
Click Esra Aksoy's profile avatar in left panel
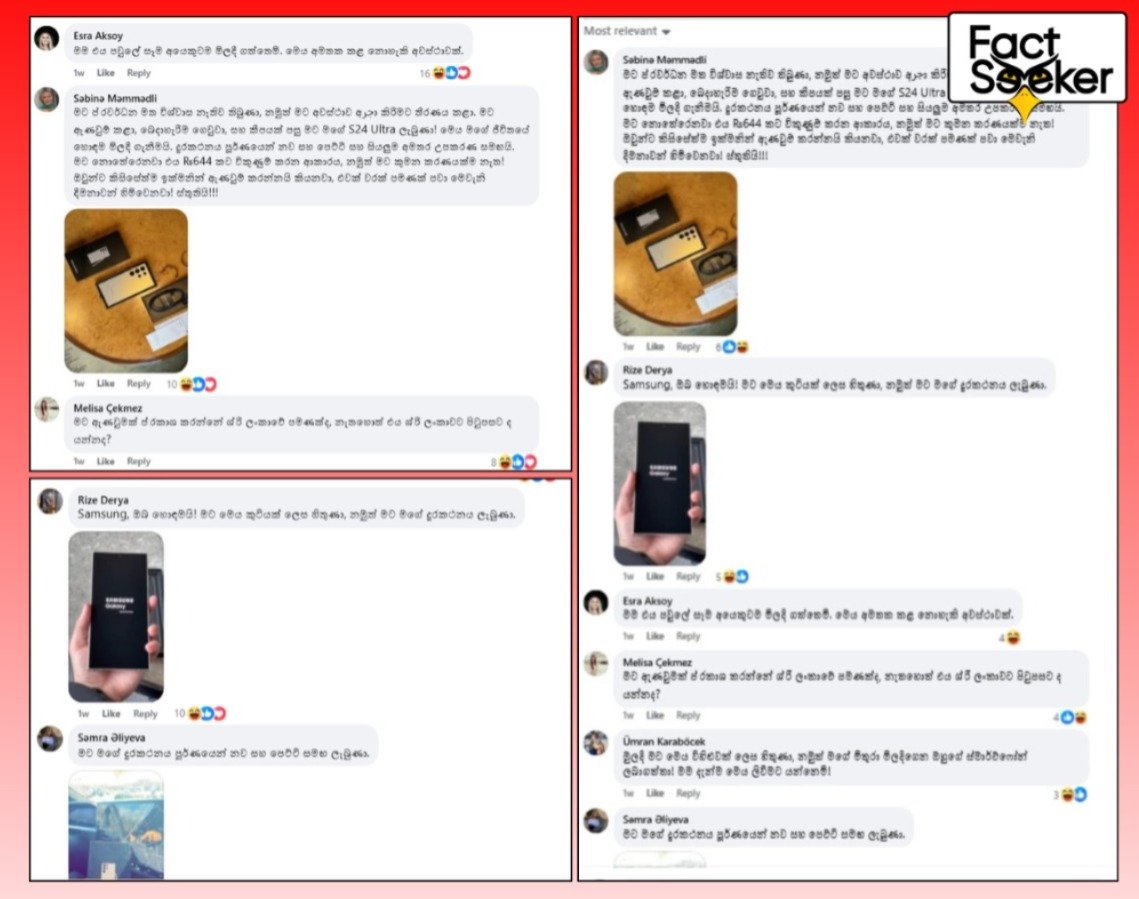pyautogui.click(x=47, y=38)
